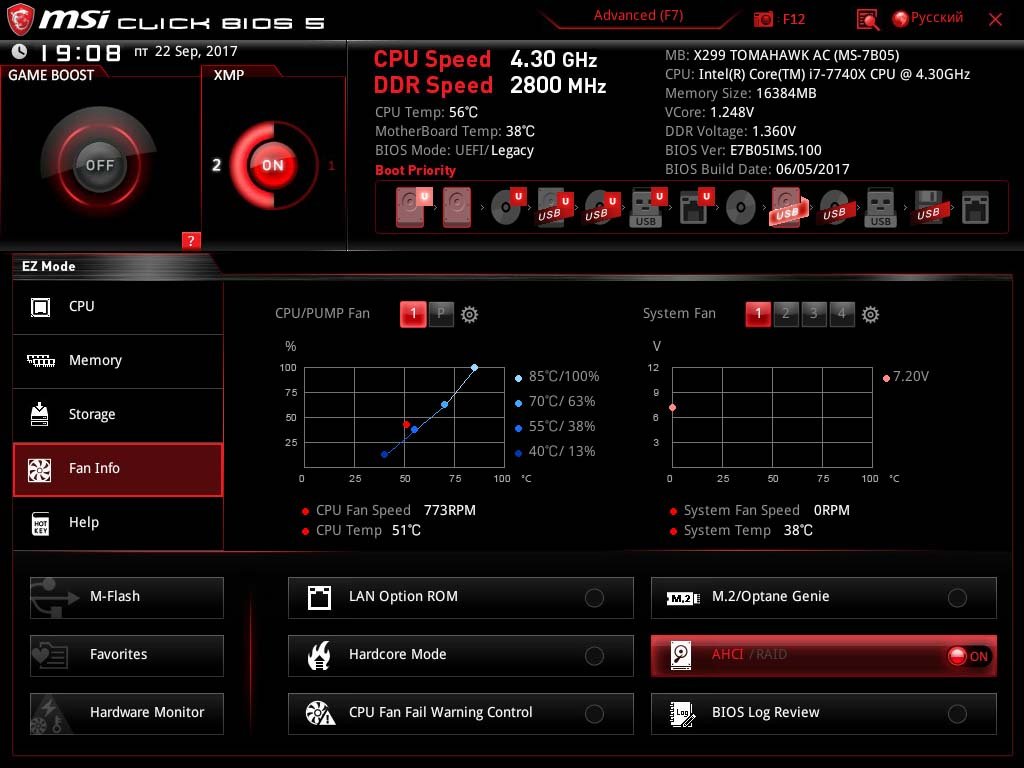Select the second boot device, legacy hard disk

(x=457, y=207)
